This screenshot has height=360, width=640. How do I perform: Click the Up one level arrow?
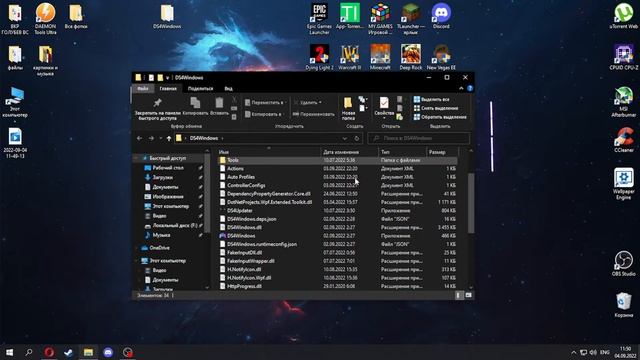(x=169, y=138)
